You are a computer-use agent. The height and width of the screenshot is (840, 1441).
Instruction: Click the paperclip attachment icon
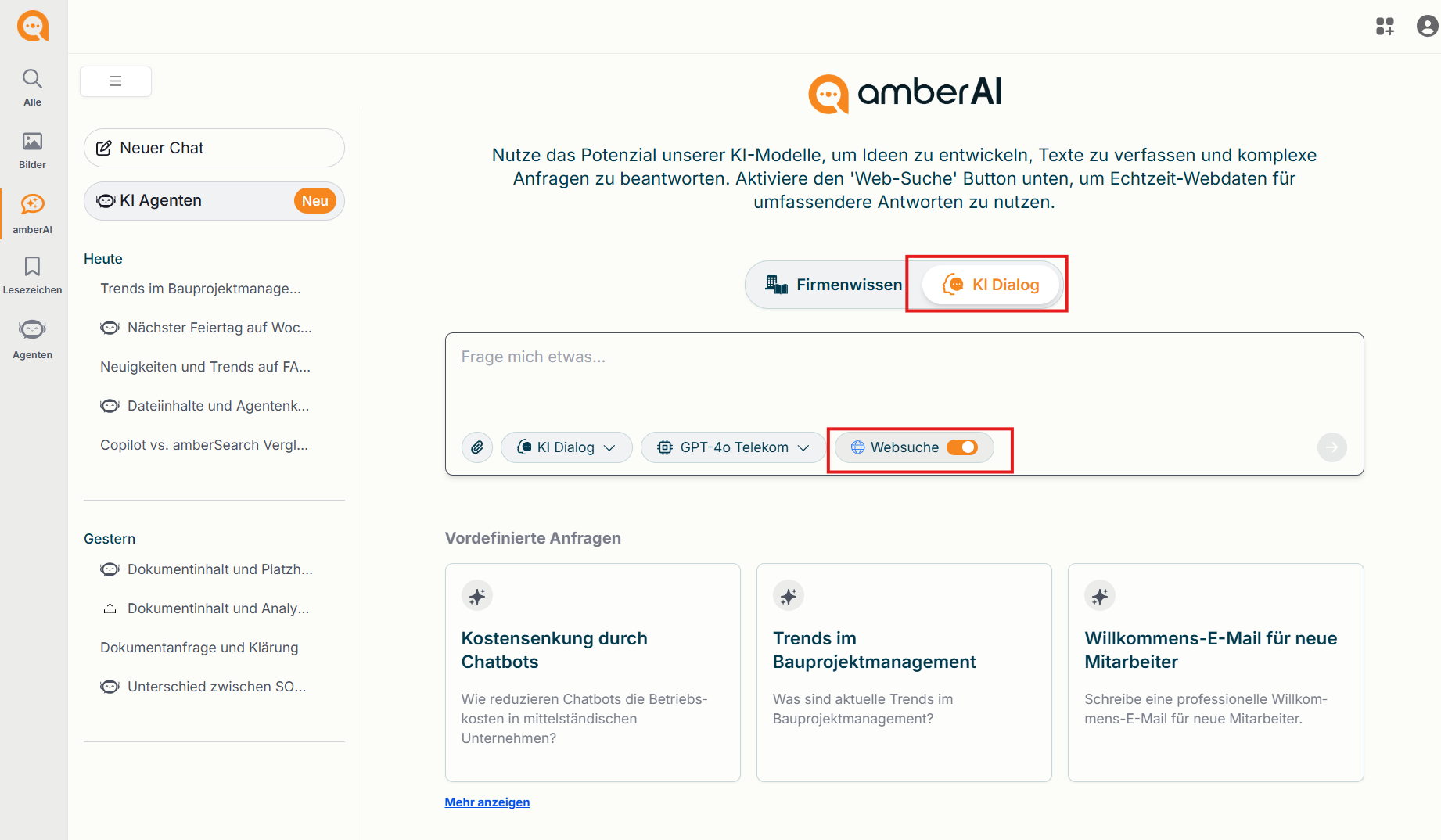click(x=477, y=447)
